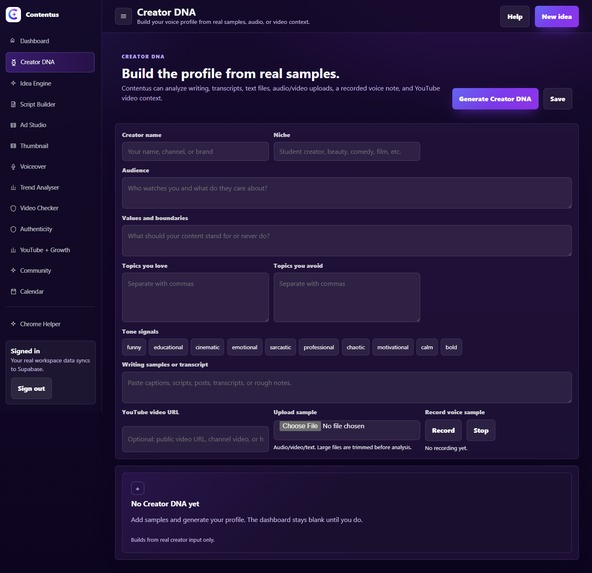Viewport: 592px width, 573px height.
Task: Click into the Audience text area
Action: (x=347, y=193)
